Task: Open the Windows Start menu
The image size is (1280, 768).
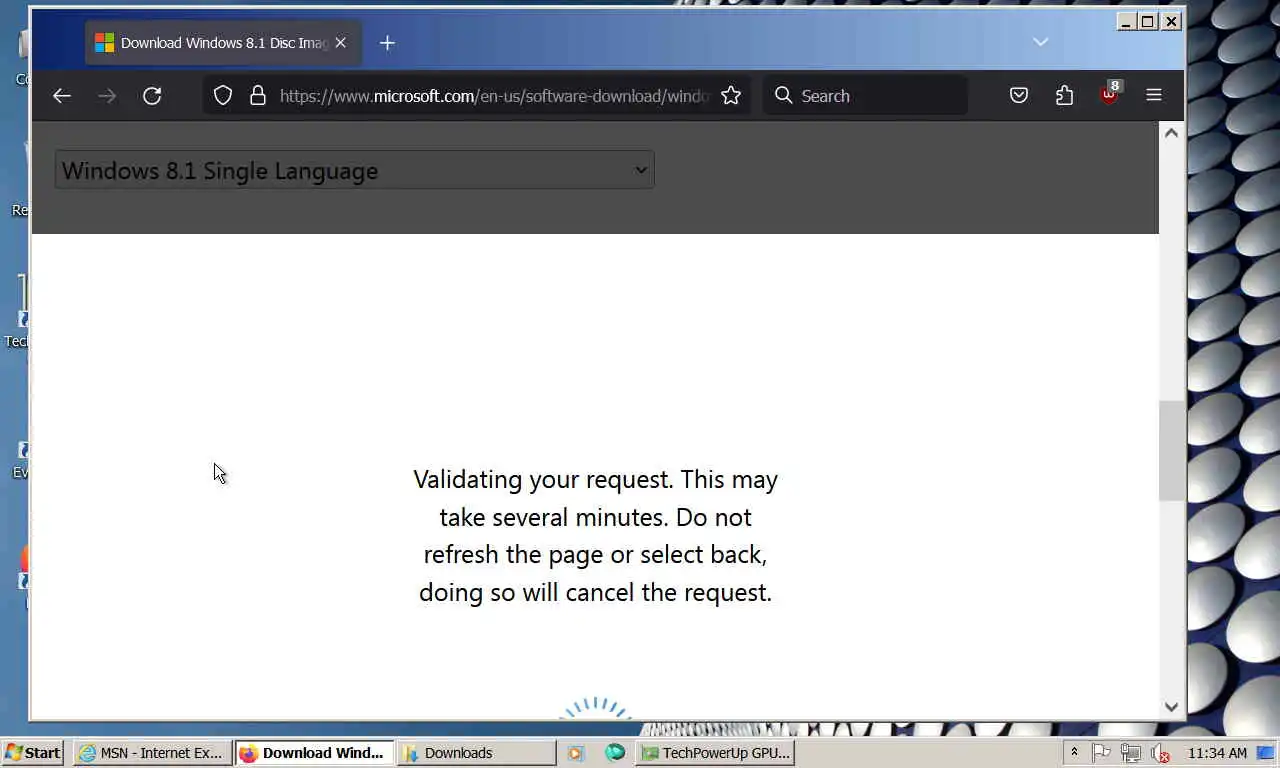Action: [33, 753]
